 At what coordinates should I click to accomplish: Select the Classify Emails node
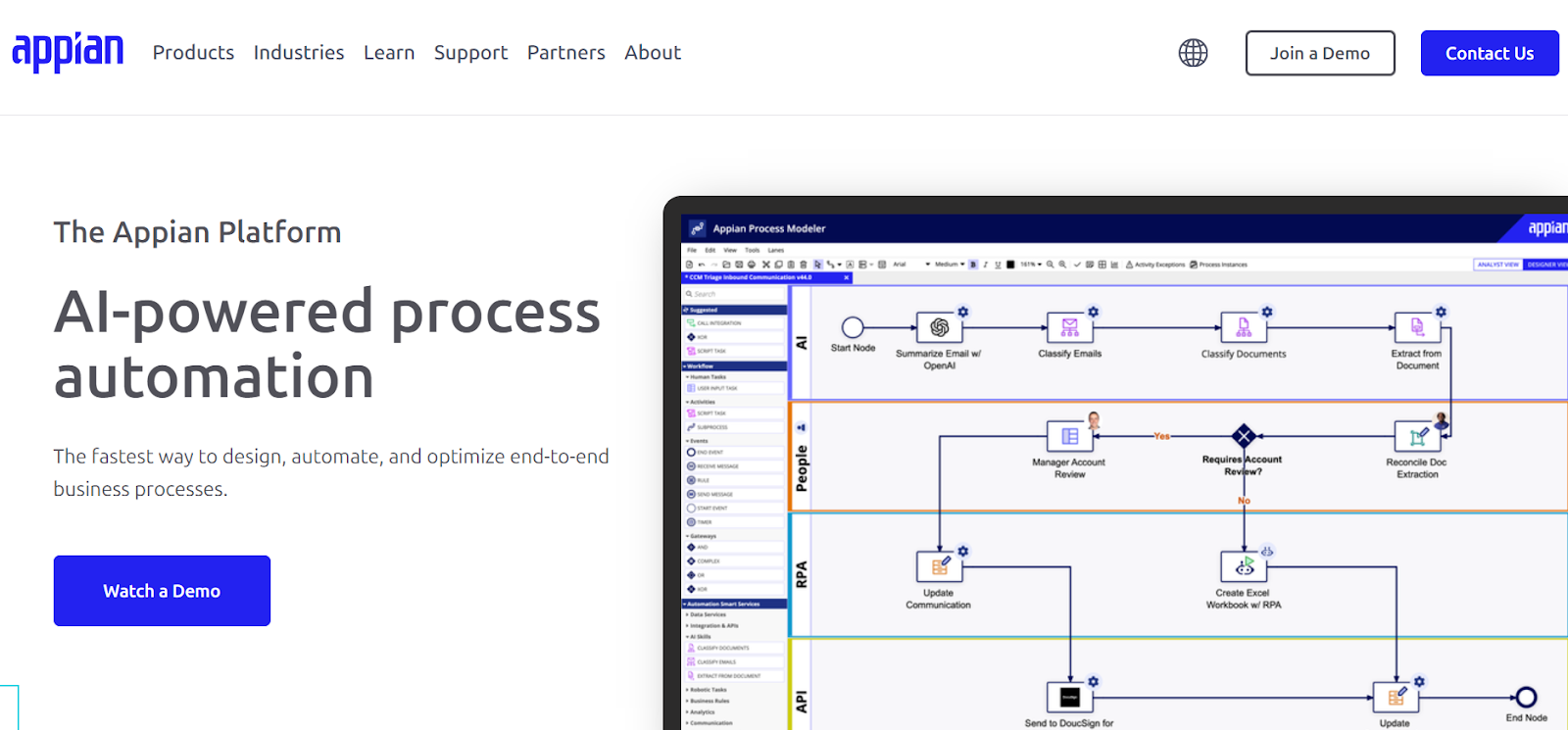pyautogui.click(x=1069, y=327)
